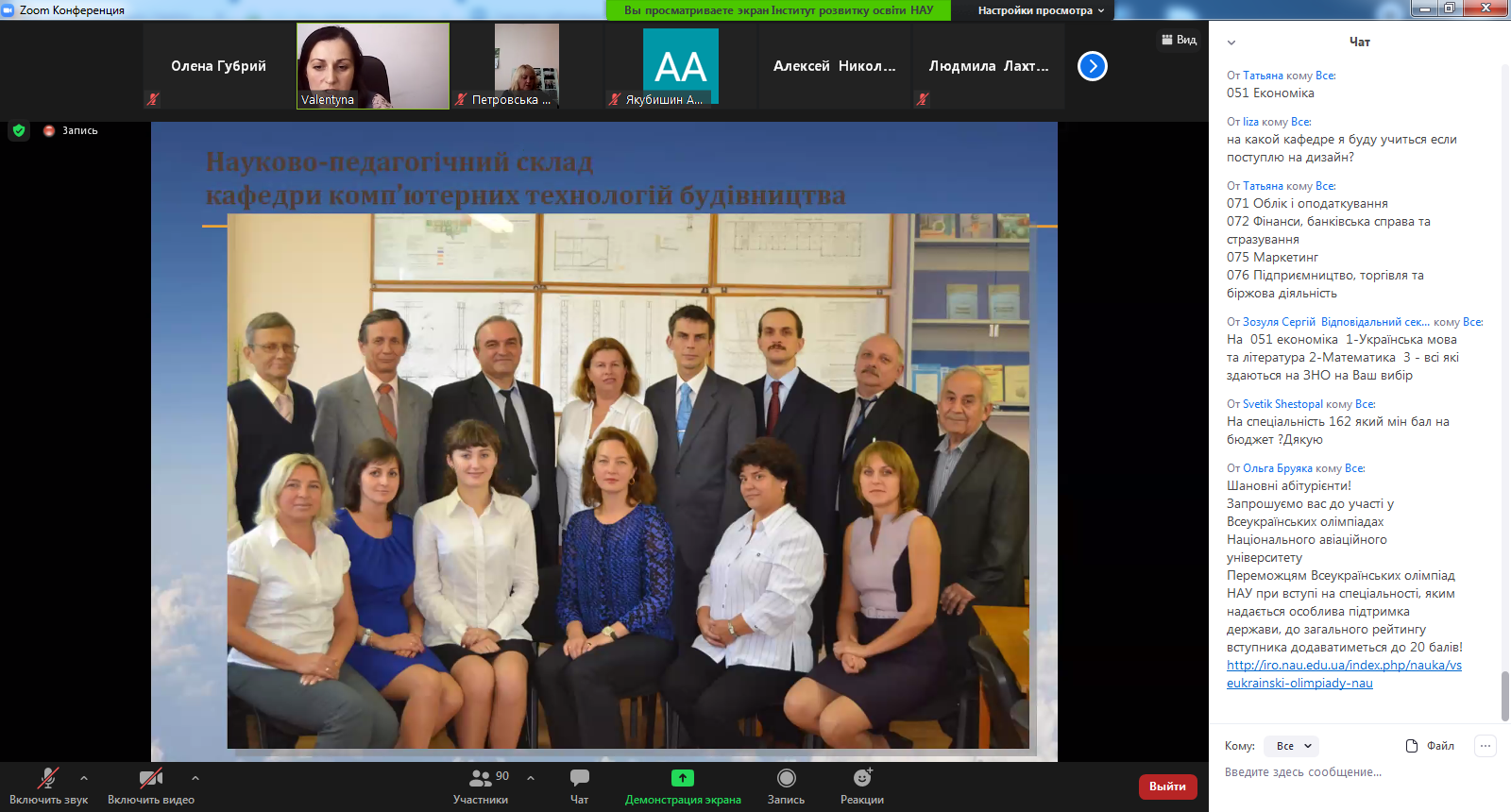Click the red Выйти leave button
Image resolution: width=1511 pixels, height=812 pixels.
click(x=1167, y=787)
